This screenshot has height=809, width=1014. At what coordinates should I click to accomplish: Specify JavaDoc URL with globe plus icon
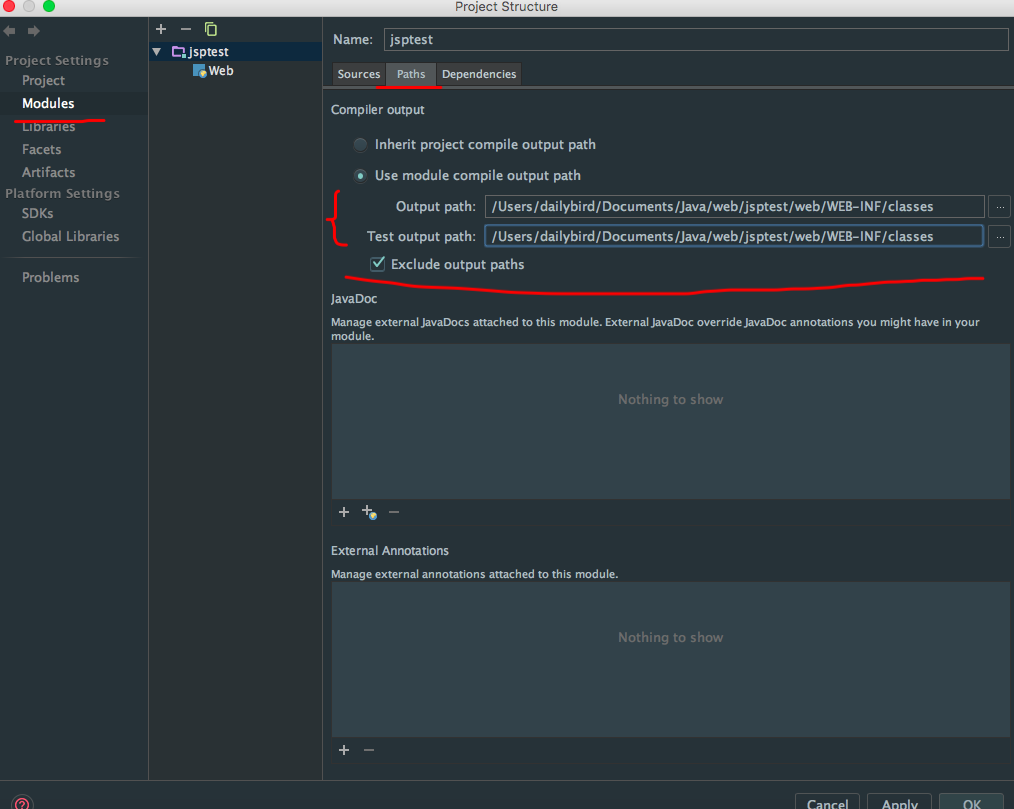(369, 512)
